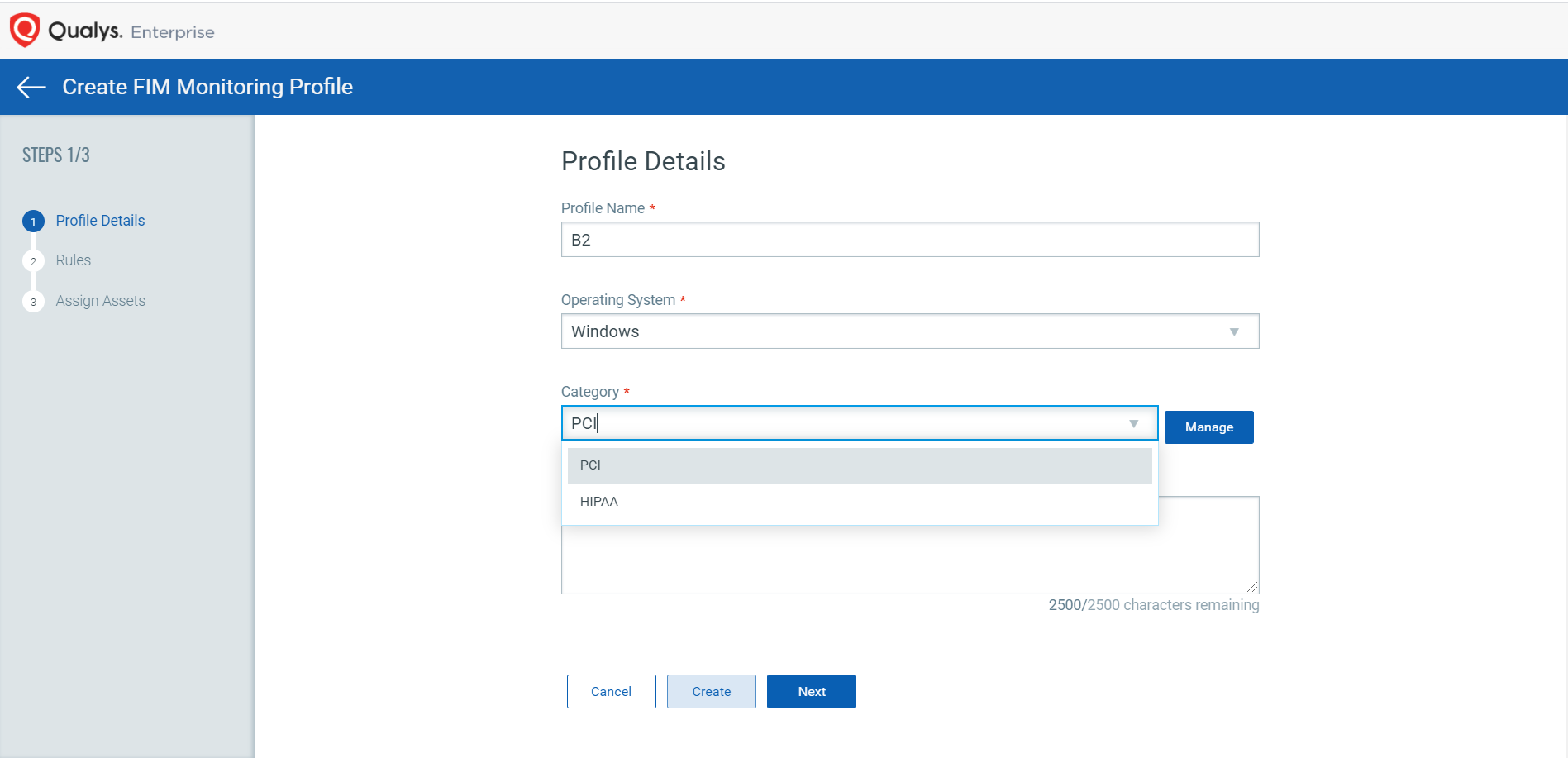Proceed with the Next button
1568x758 pixels.
(811, 692)
